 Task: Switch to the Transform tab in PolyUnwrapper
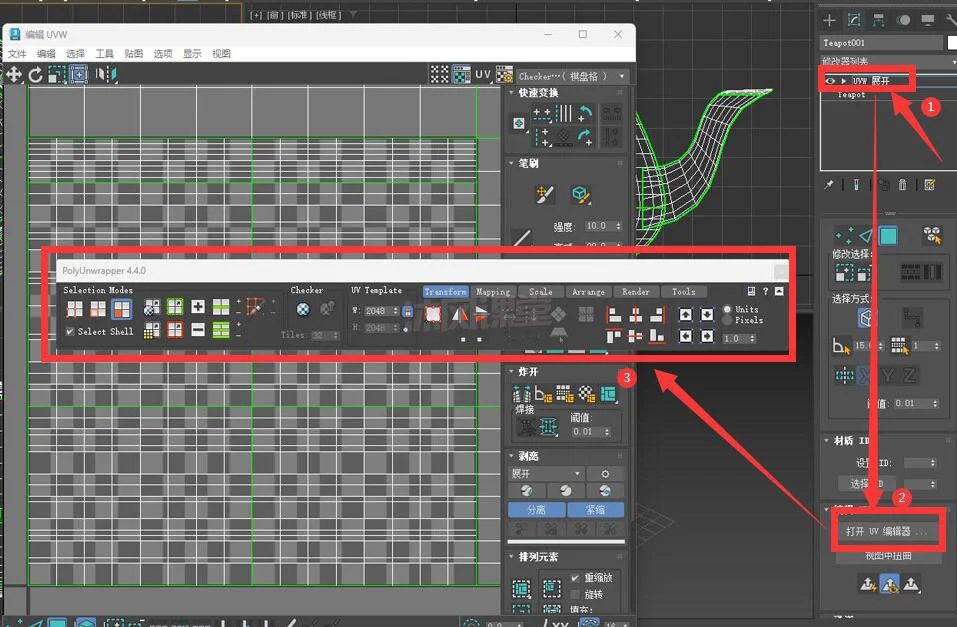446,292
